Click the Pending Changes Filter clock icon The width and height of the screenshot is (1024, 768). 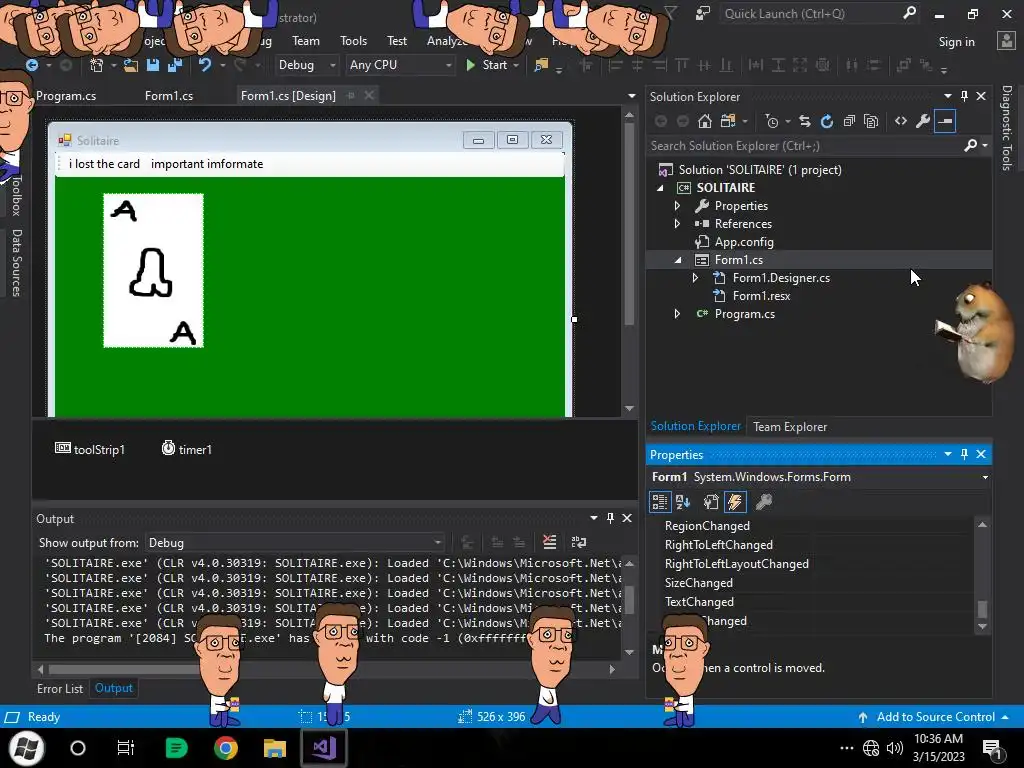tap(772, 121)
